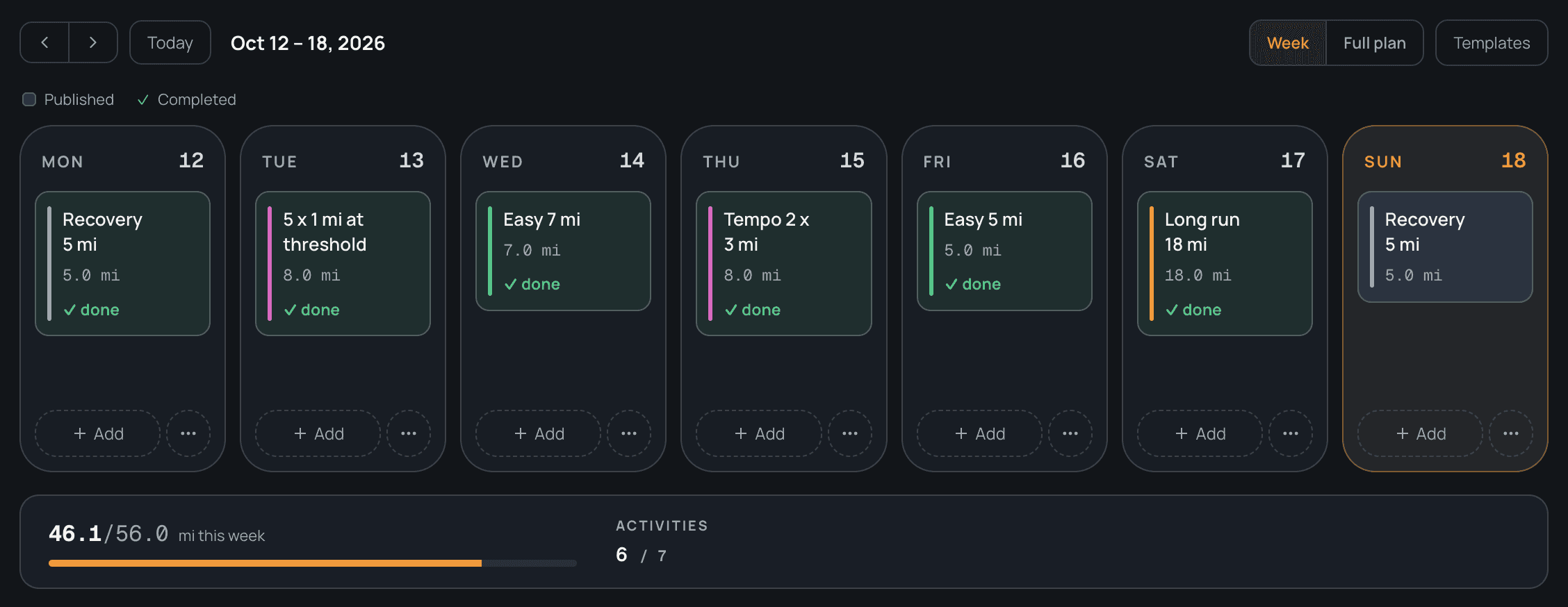Click done status on Easy 7 mi card
This screenshot has height=607, width=1568.
(x=532, y=284)
